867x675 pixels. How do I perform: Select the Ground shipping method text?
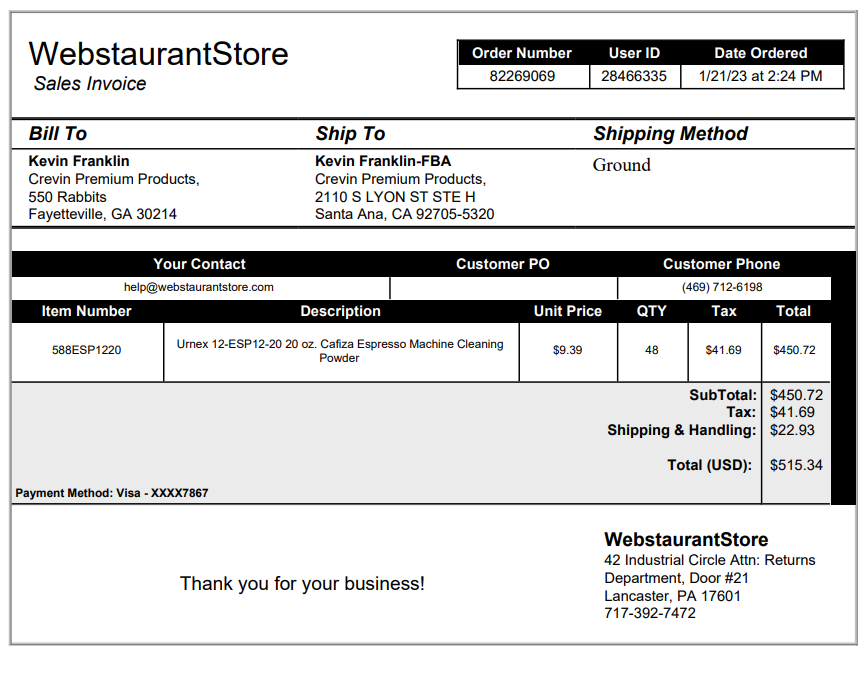tap(621, 165)
